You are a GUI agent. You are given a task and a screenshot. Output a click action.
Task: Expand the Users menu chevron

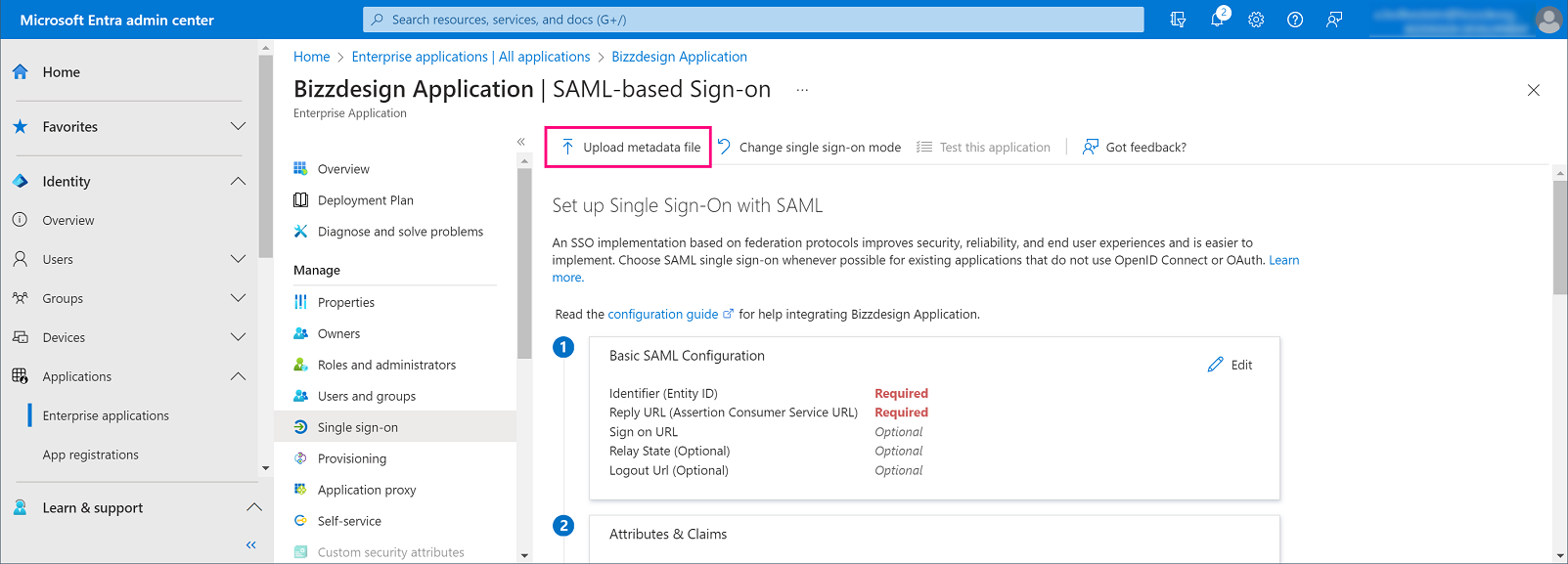click(238, 259)
